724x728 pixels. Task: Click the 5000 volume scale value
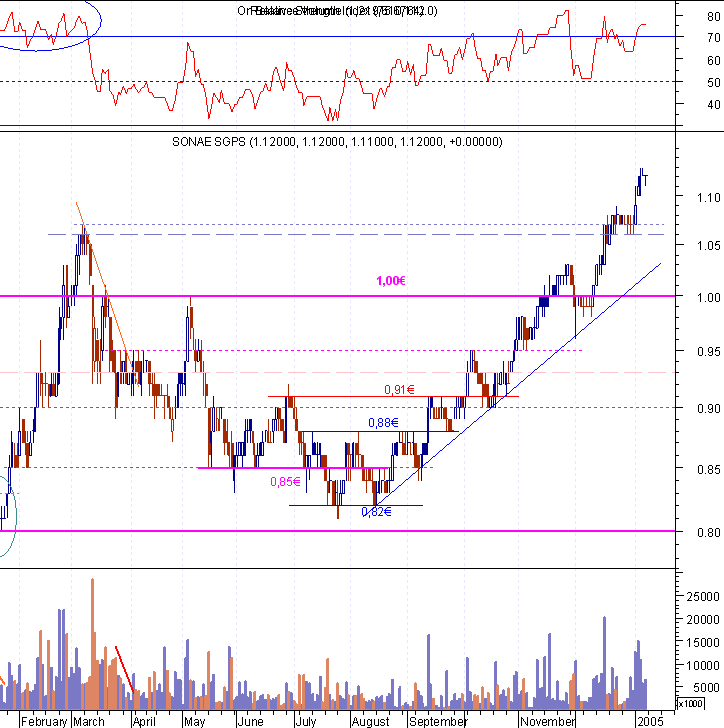click(705, 688)
